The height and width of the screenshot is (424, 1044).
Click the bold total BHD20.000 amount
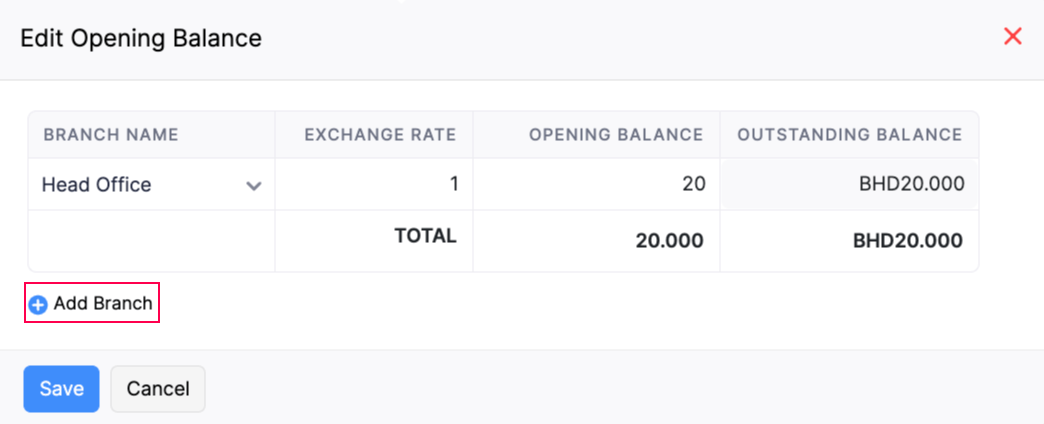[907, 241]
